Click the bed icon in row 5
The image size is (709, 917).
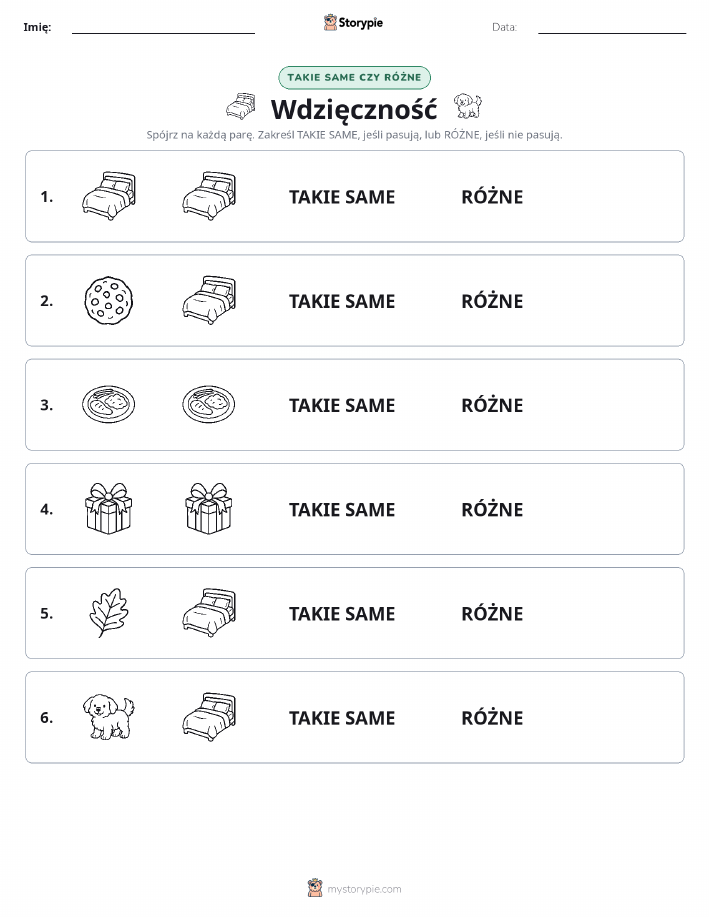pyautogui.click(x=209, y=612)
